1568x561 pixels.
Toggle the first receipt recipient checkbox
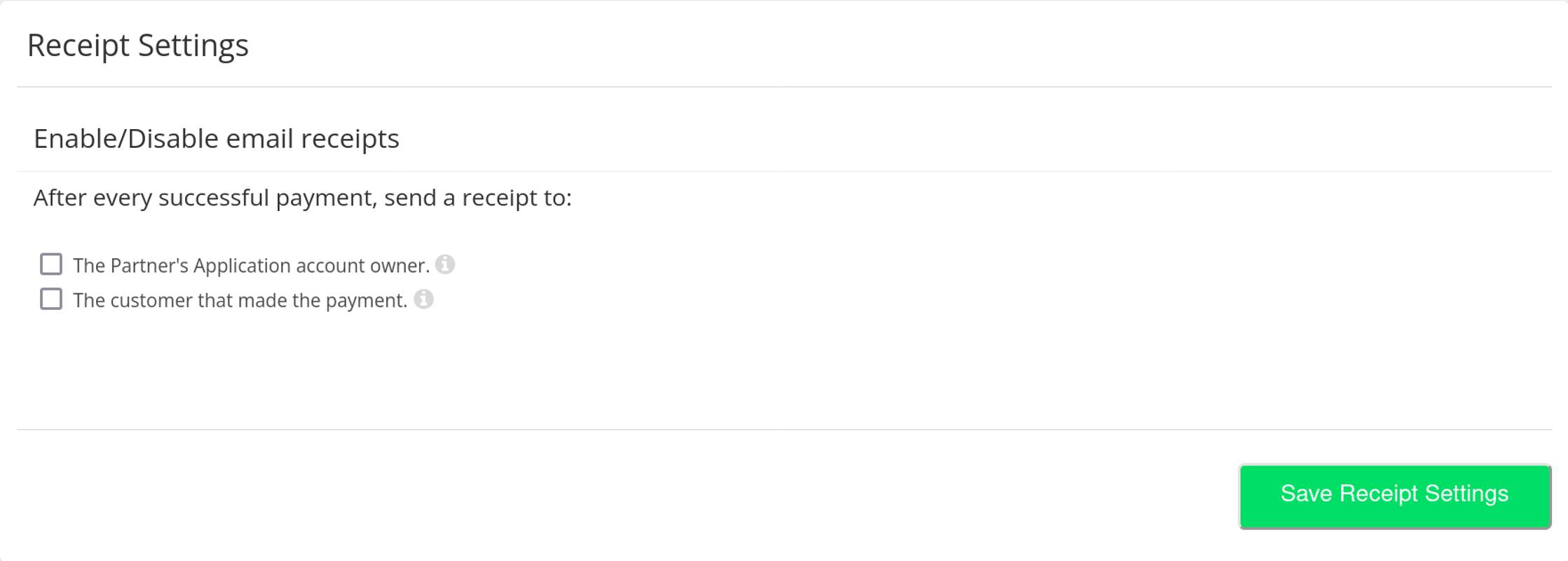pos(51,264)
